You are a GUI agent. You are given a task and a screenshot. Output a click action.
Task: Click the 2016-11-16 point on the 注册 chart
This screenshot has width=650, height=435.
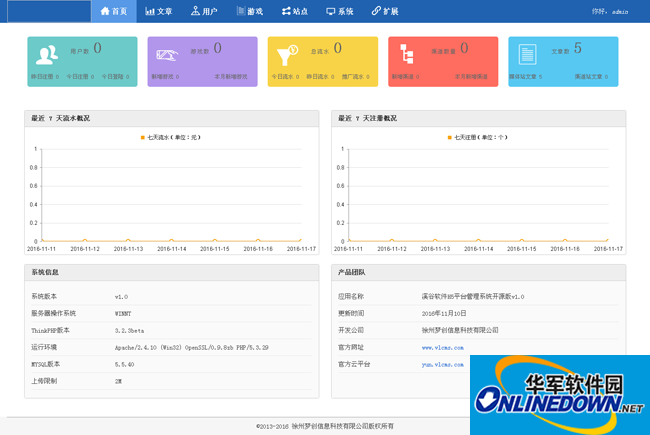pos(565,241)
